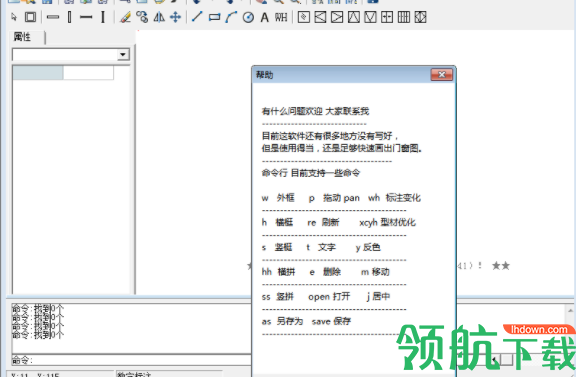Insert two-panel sliding sash icon
The width and height of the screenshot is (576, 377).
[x=387, y=17]
